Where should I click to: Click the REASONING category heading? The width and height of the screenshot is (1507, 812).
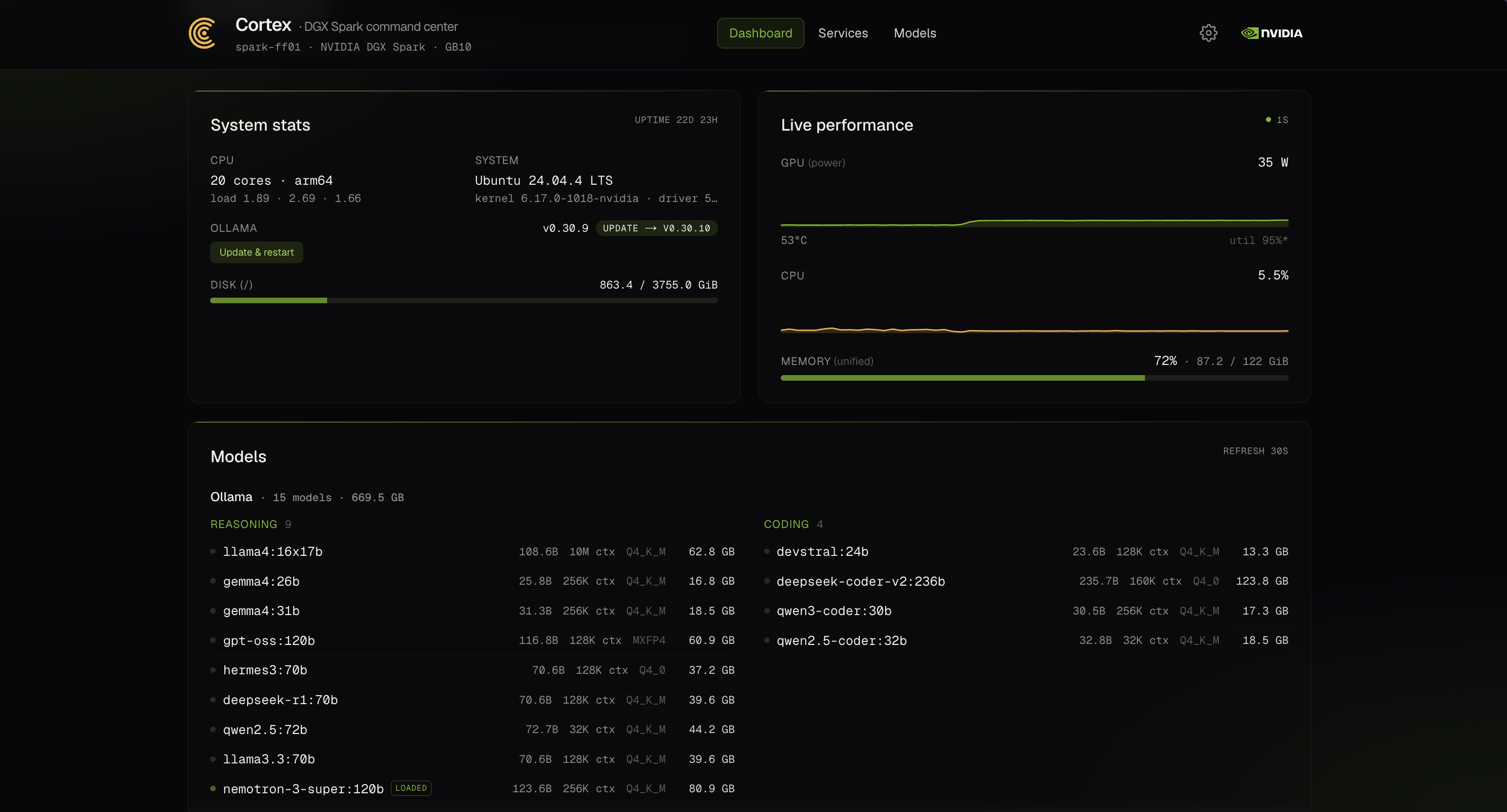244,524
